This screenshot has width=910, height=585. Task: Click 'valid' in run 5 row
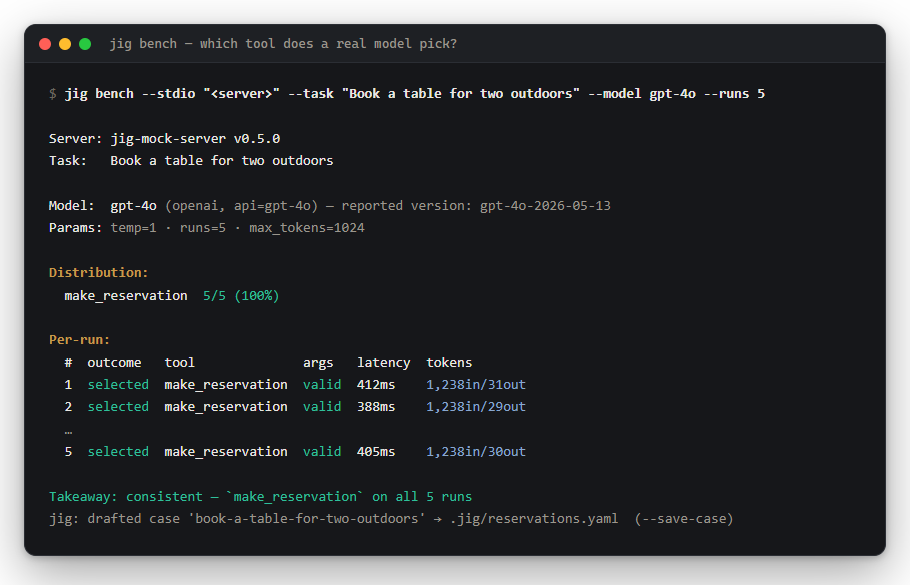[322, 452]
